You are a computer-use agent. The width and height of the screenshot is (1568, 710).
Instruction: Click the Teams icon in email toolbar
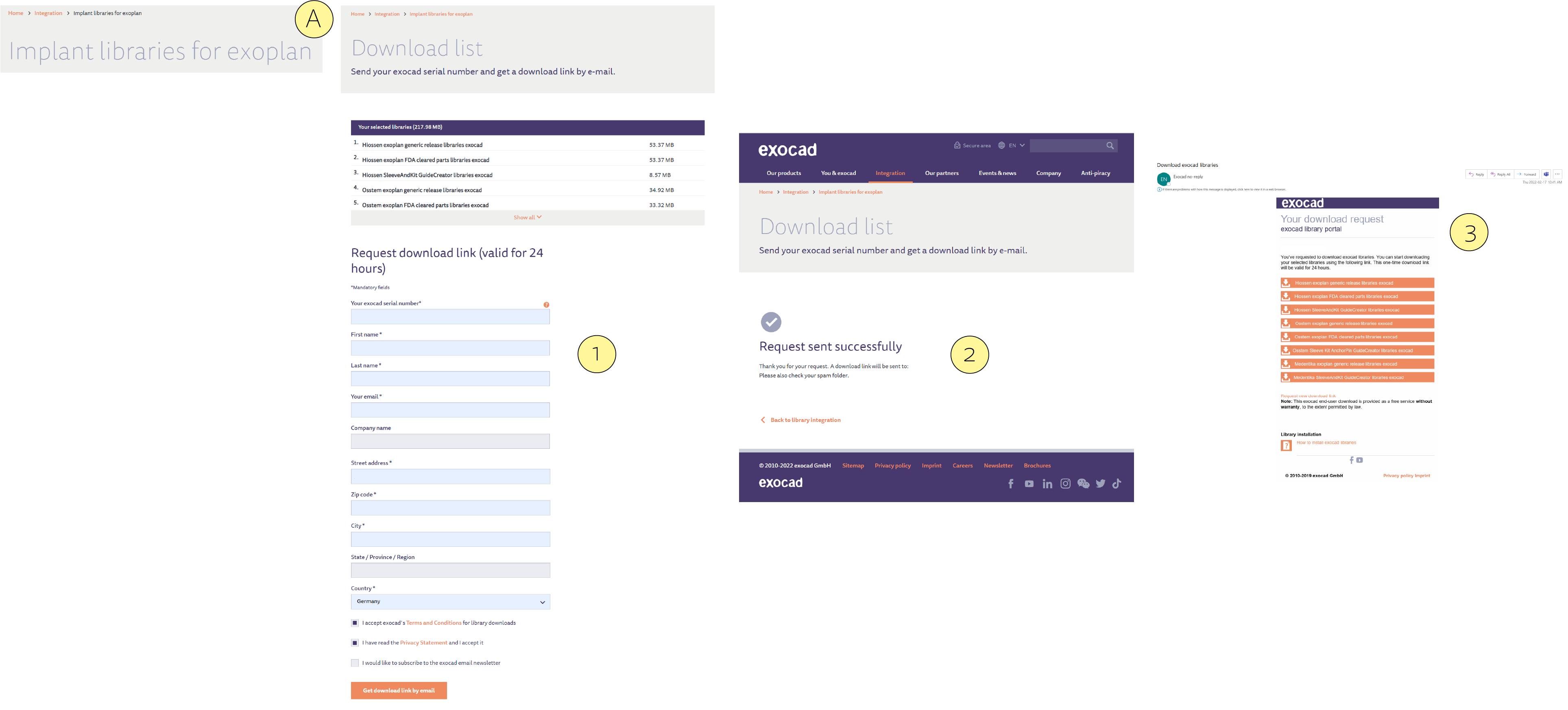coord(1546,174)
